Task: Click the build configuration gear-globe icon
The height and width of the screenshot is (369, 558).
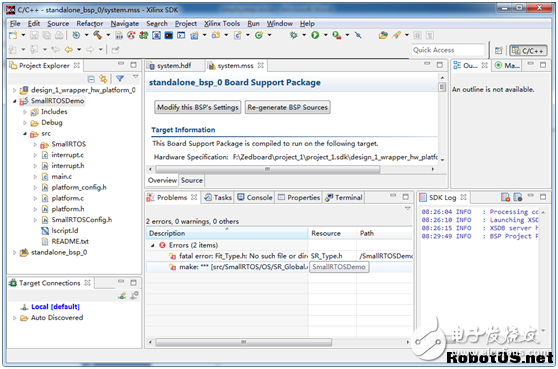Action: (76, 35)
